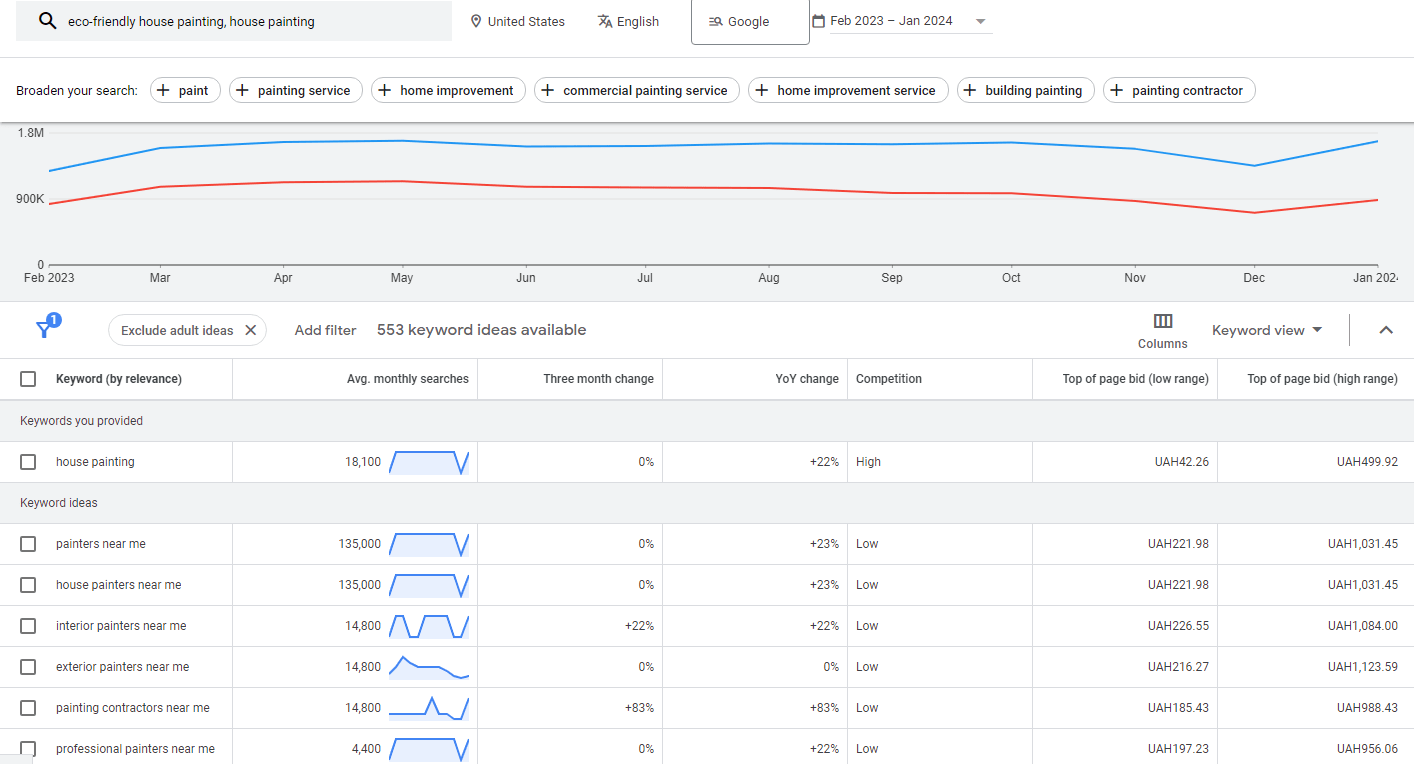The image size is (1414, 764).
Task: Check the house painters near me checkbox
Action: pyautogui.click(x=28, y=585)
